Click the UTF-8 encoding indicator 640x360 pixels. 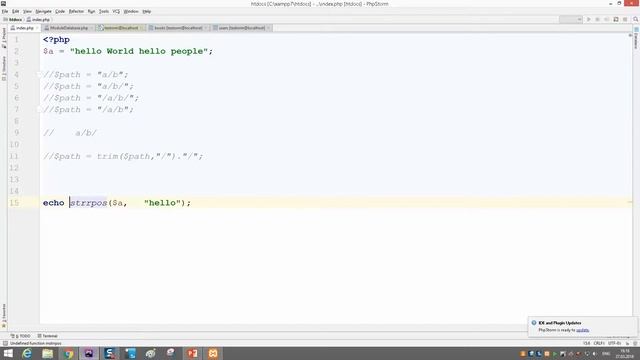pyautogui.click(x=614, y=343)
